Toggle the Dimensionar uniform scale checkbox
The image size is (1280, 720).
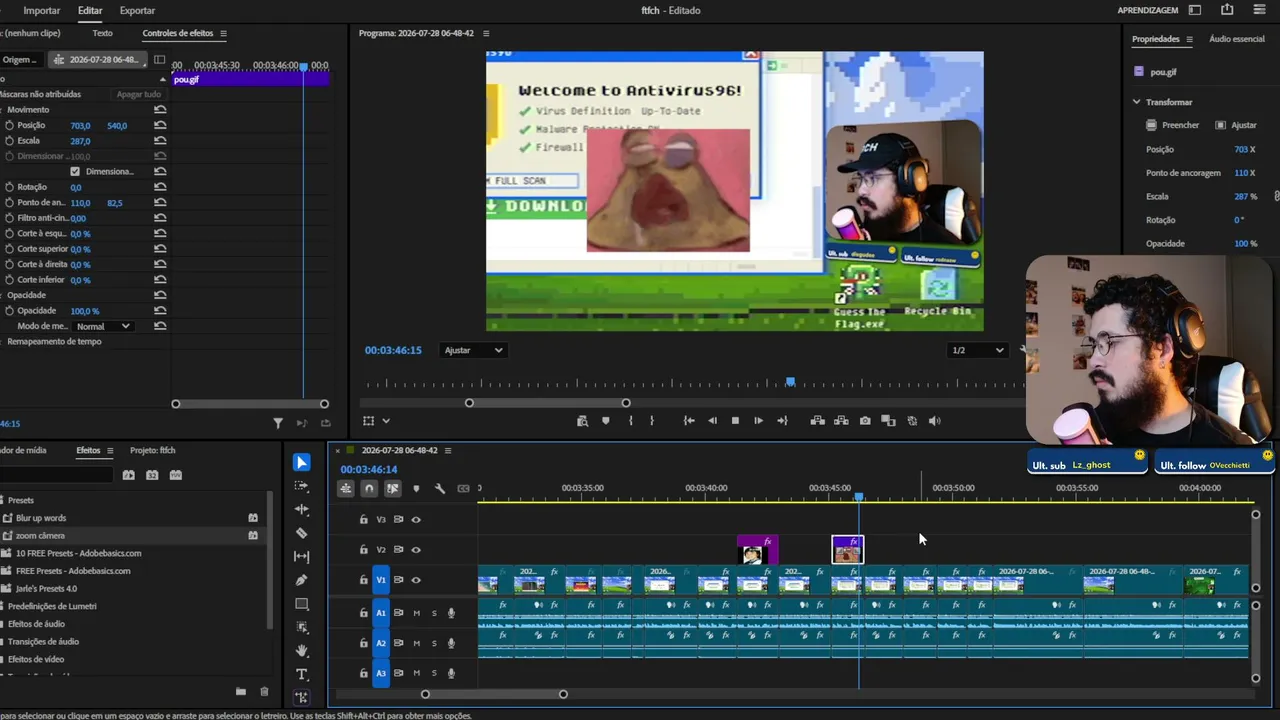[75, 171]
